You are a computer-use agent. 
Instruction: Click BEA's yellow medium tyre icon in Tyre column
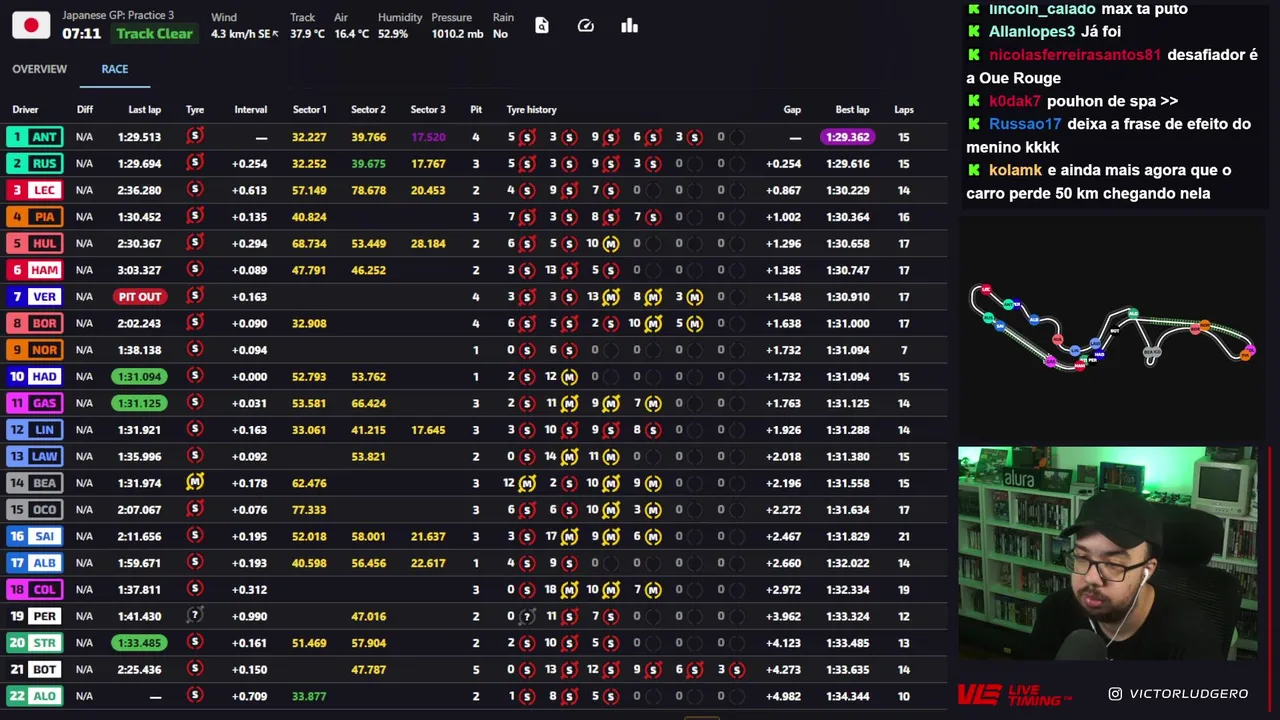click(195, 482)
